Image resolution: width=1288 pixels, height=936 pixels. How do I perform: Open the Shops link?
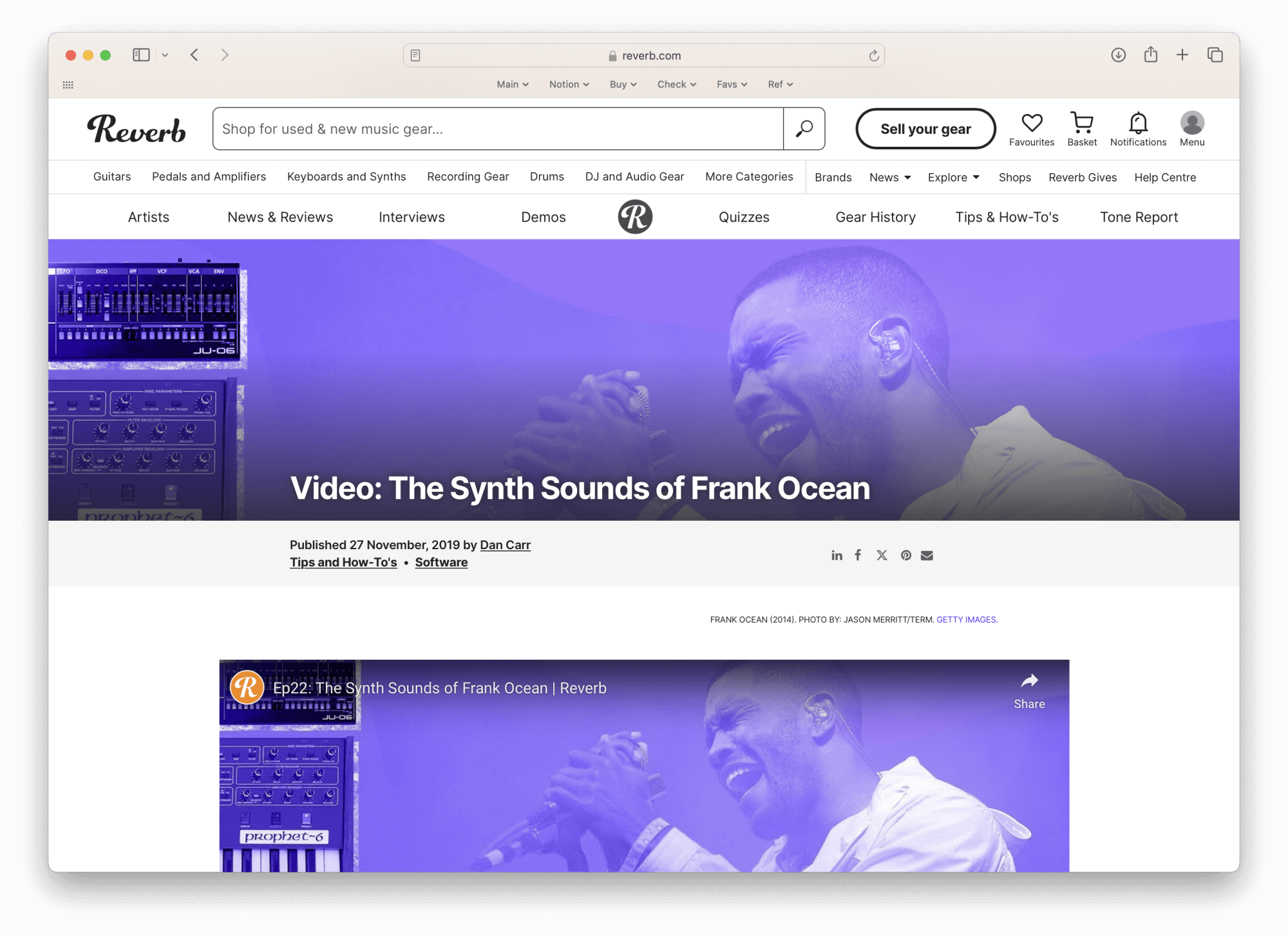pyautogui.click(x=1015, y=177)
